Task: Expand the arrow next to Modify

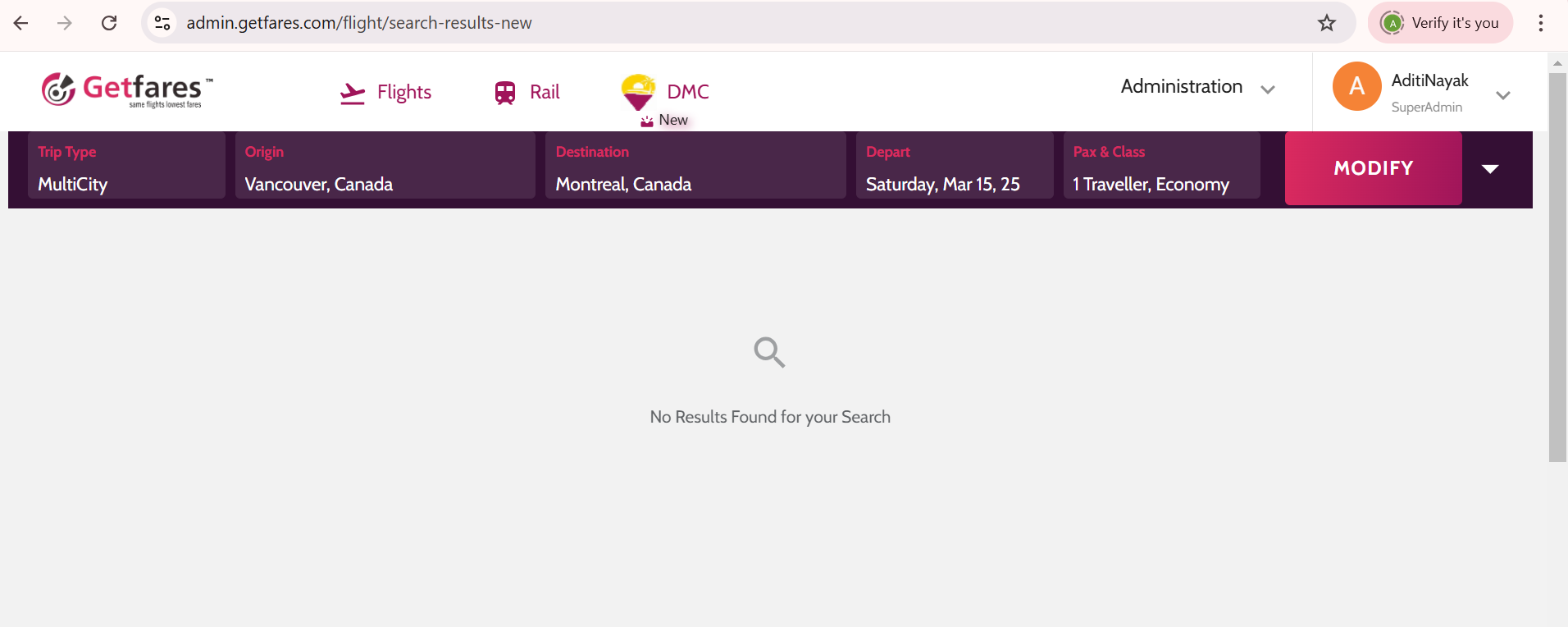Action: tap(1490, 169)
